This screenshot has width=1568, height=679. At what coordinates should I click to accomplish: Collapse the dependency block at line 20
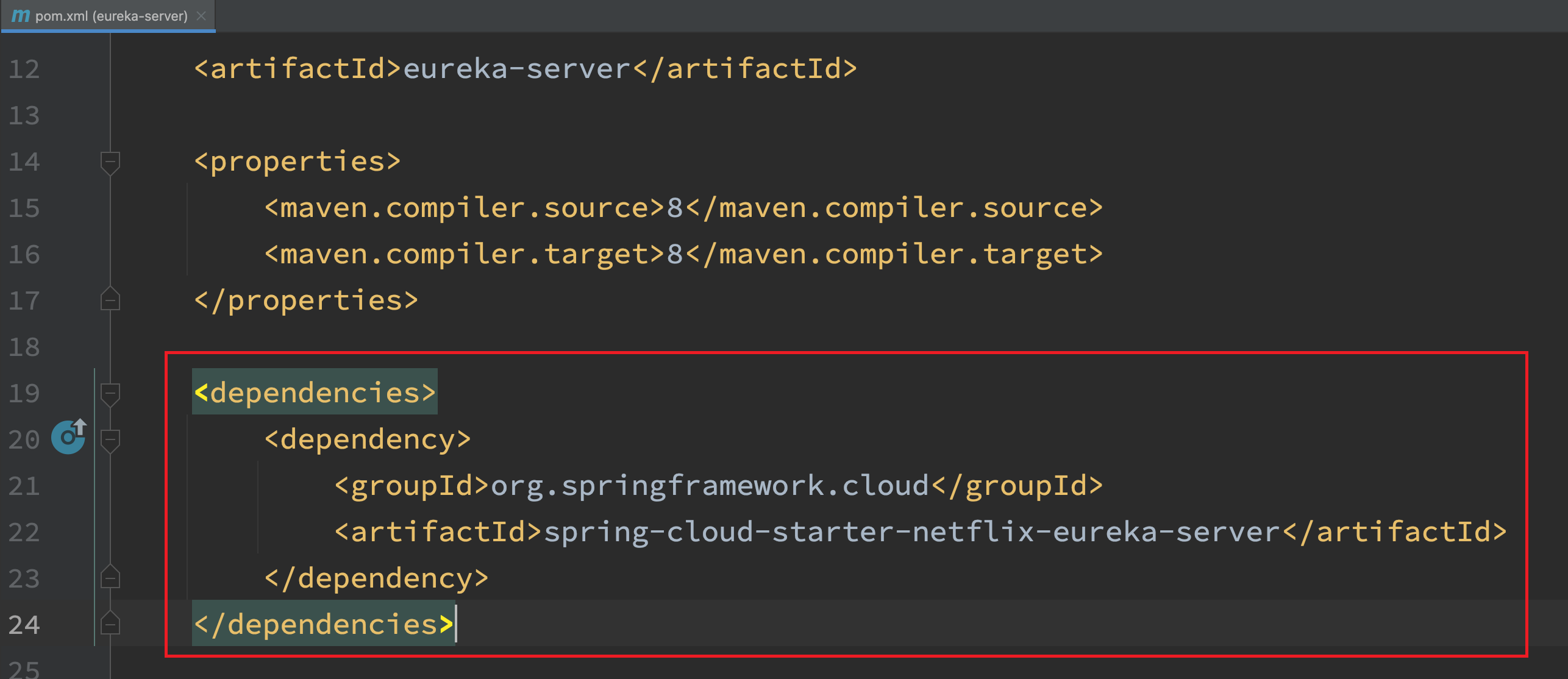coord(110,439)
